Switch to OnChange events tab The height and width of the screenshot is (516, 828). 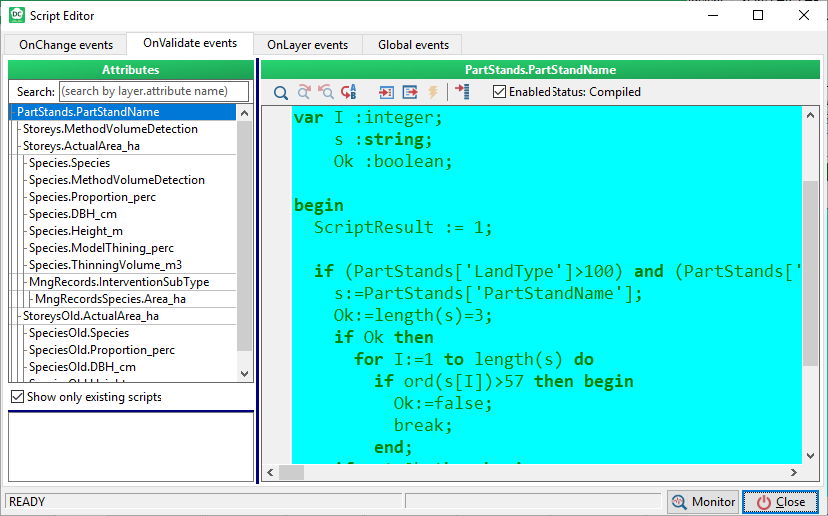click(65, 45)
